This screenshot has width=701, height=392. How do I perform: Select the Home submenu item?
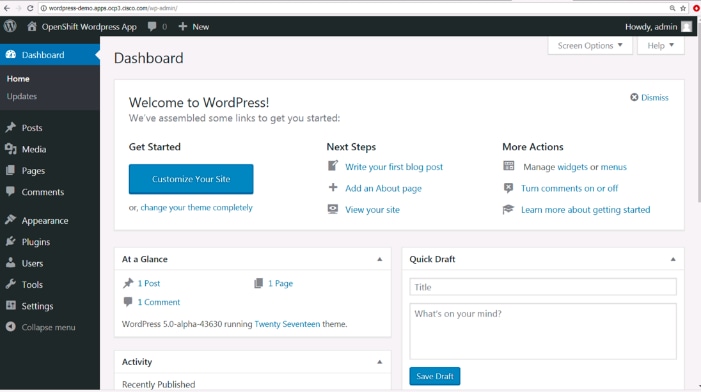pyautogui.click(x=18, y=79)
